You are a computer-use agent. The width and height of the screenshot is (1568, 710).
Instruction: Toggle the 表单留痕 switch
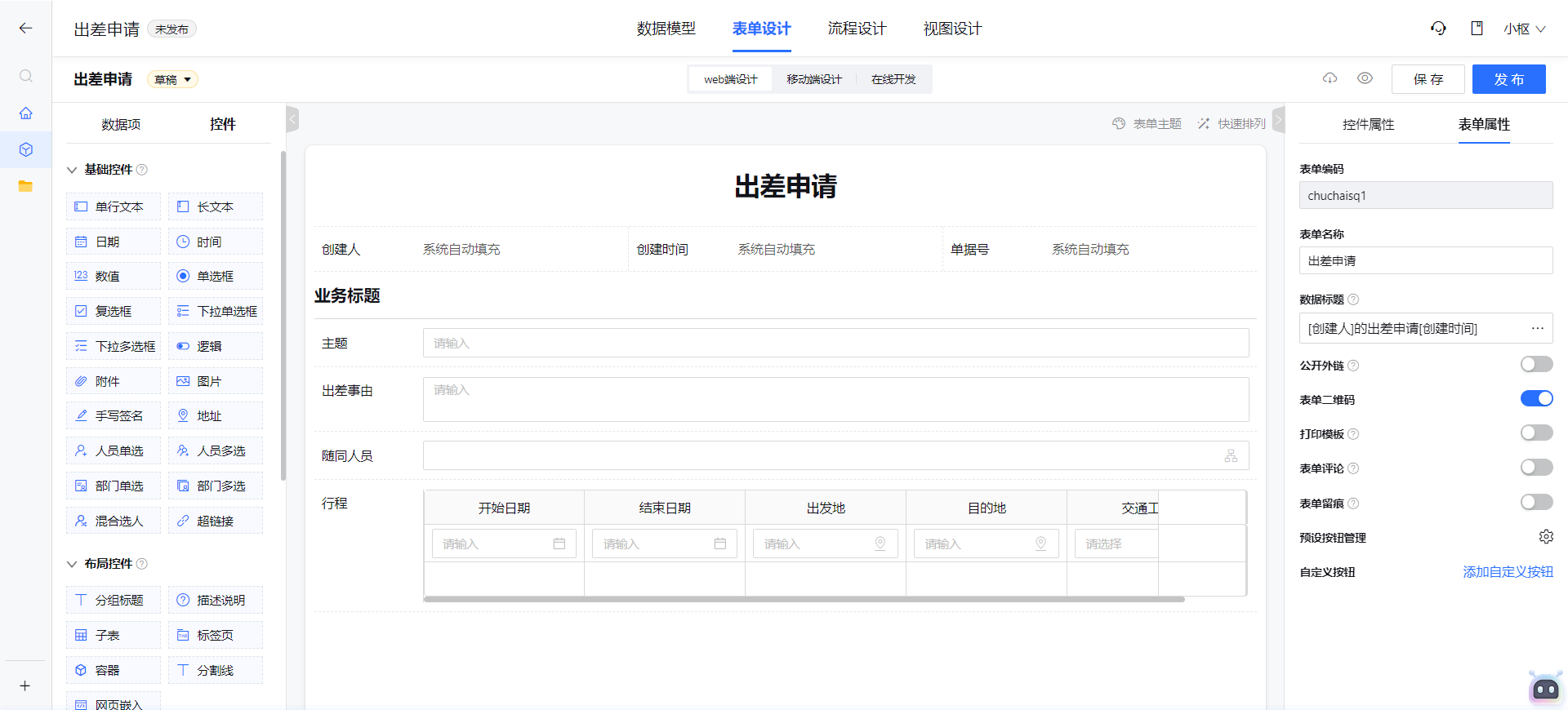click(x=1536, y=502)
